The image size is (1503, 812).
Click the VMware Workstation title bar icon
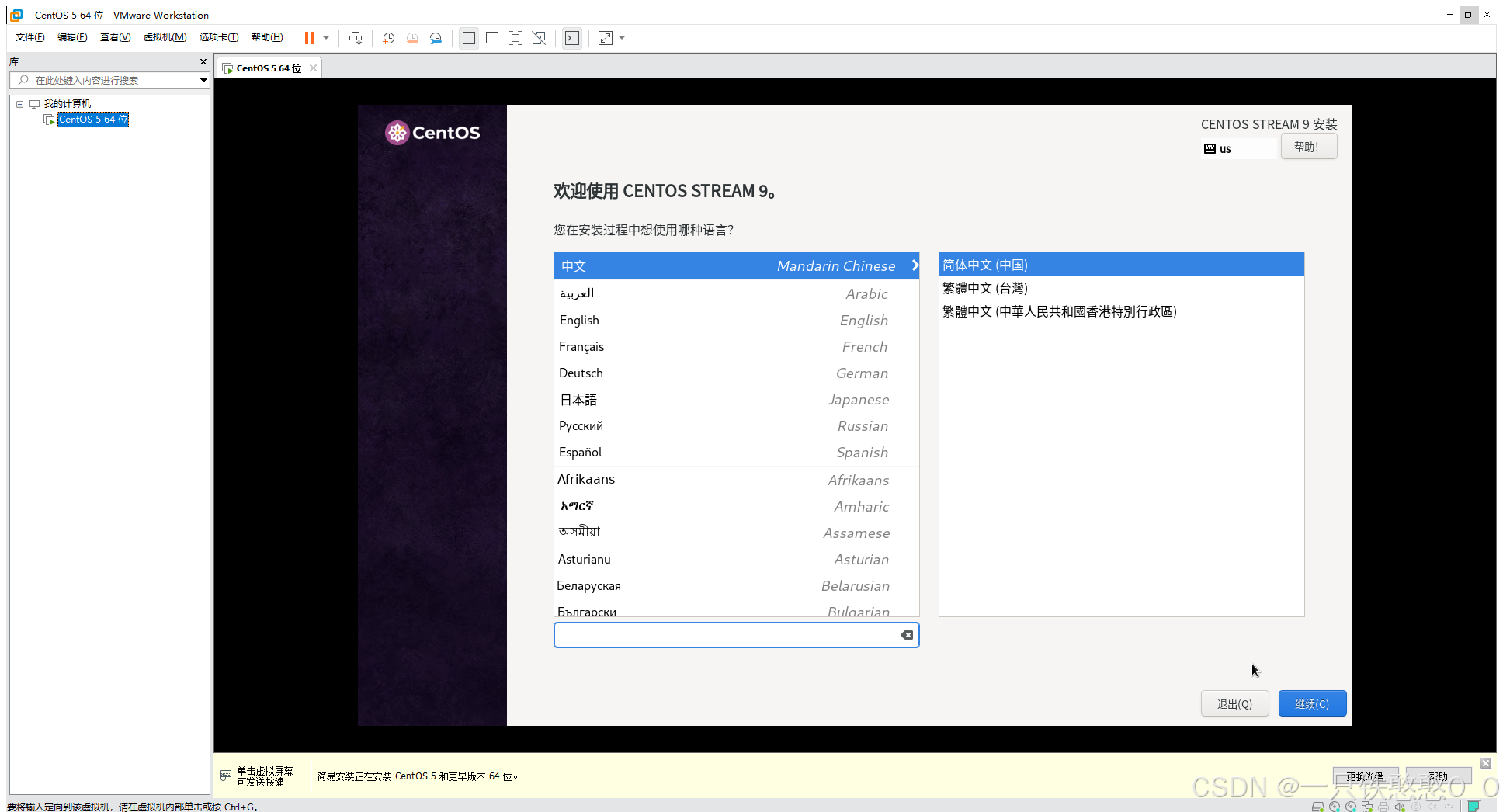pyautogui.click(x=16, y=15)
